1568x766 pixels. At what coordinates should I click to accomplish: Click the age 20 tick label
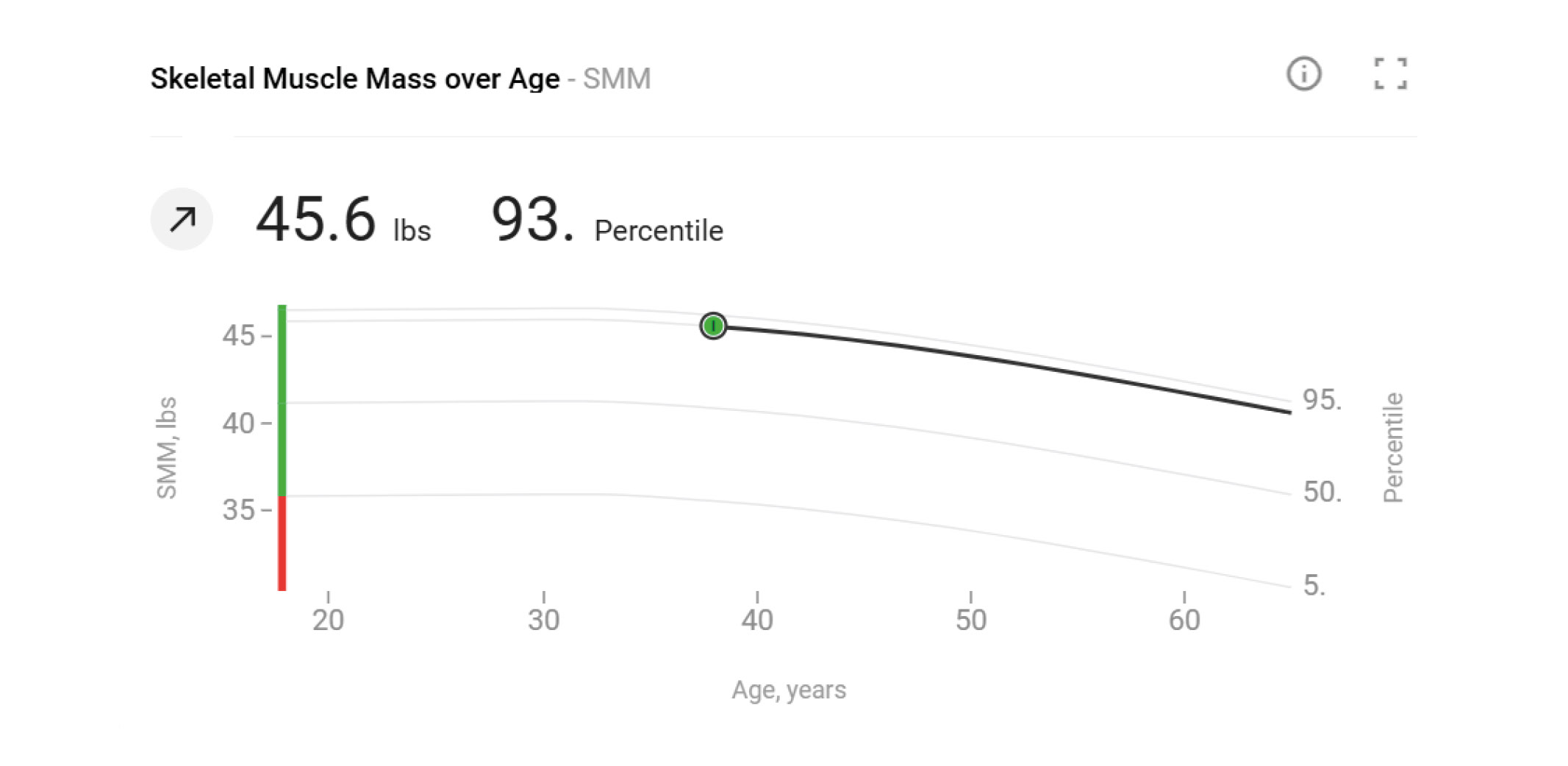tap(328, 620)
